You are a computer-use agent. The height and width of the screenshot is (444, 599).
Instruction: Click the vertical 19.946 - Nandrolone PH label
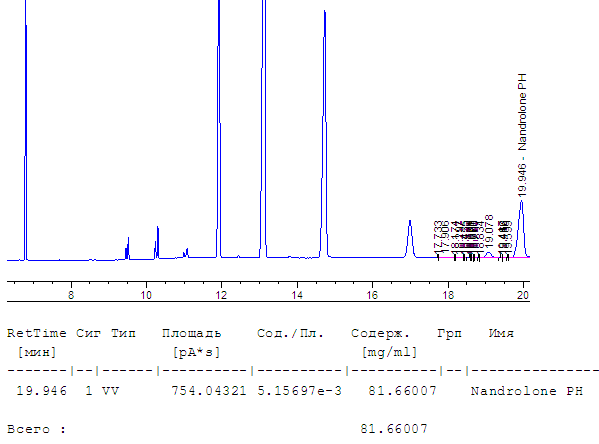(522, 135)
